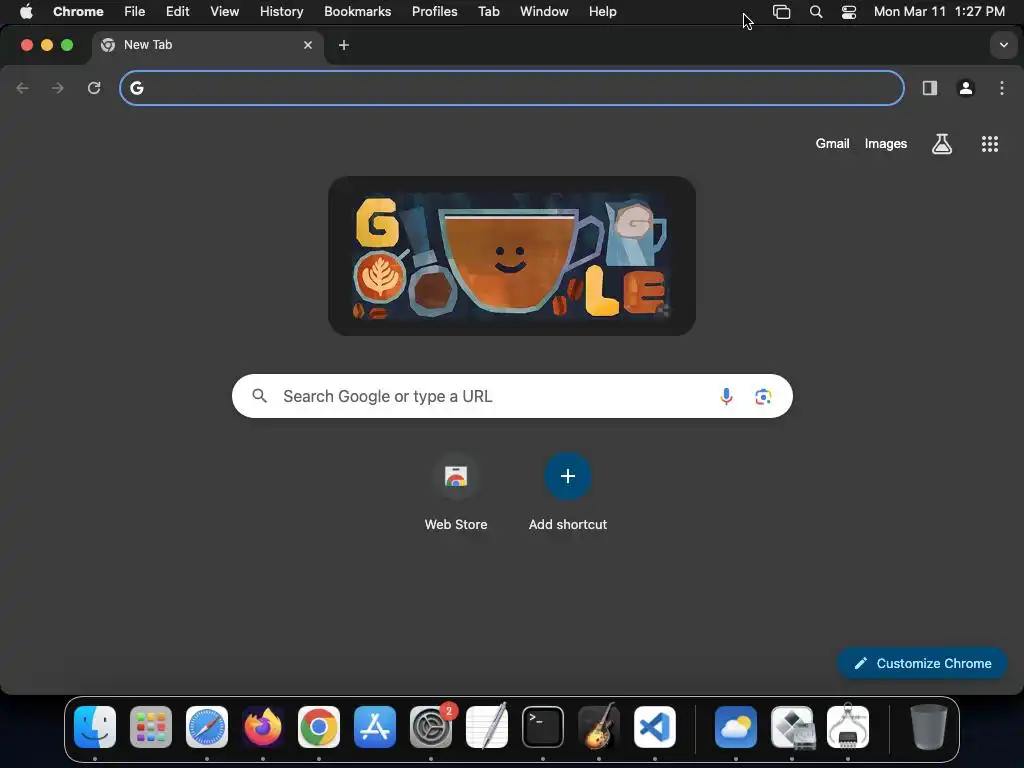The image size is (1024, 768).
Task: Open the Tab menu
Action: 489,12
